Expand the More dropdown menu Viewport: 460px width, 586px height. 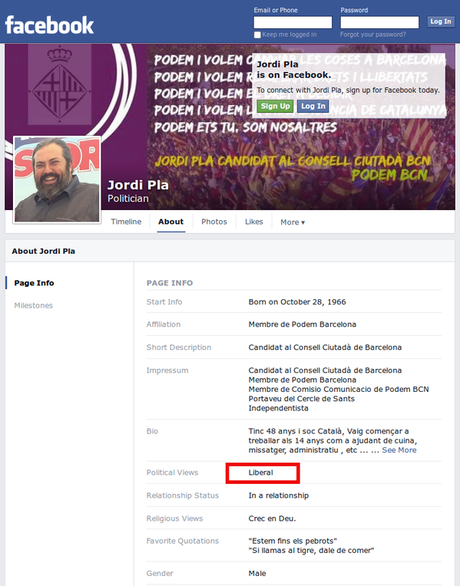[293, 222]
